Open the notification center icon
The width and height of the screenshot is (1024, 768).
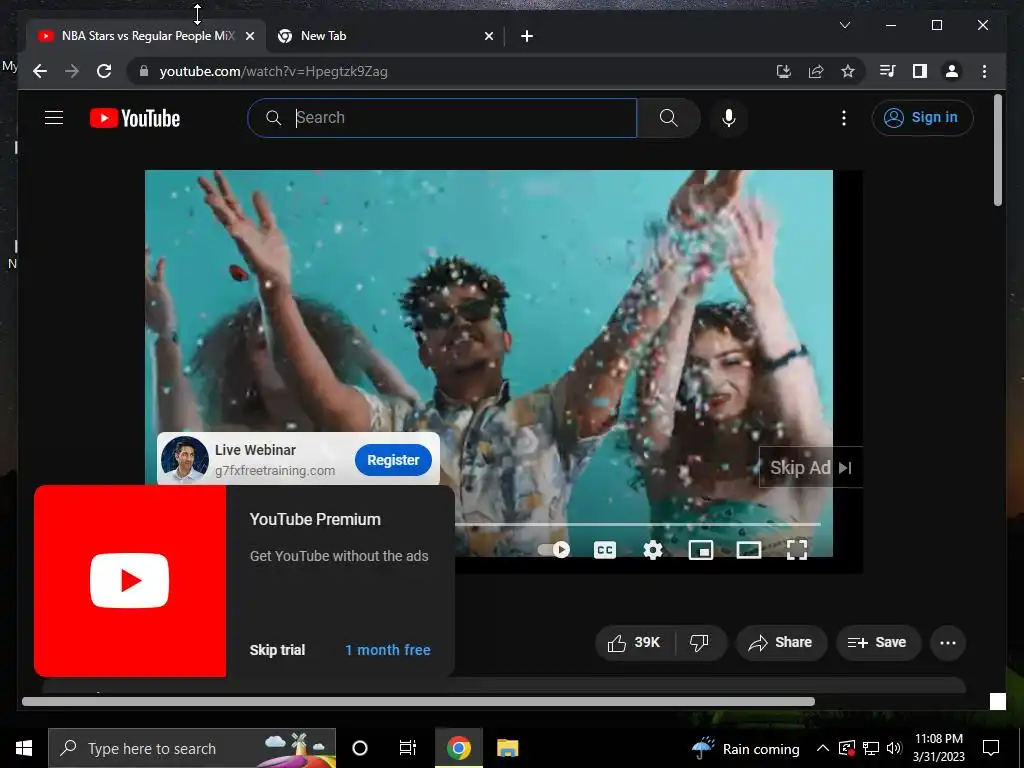pos(991,748)
